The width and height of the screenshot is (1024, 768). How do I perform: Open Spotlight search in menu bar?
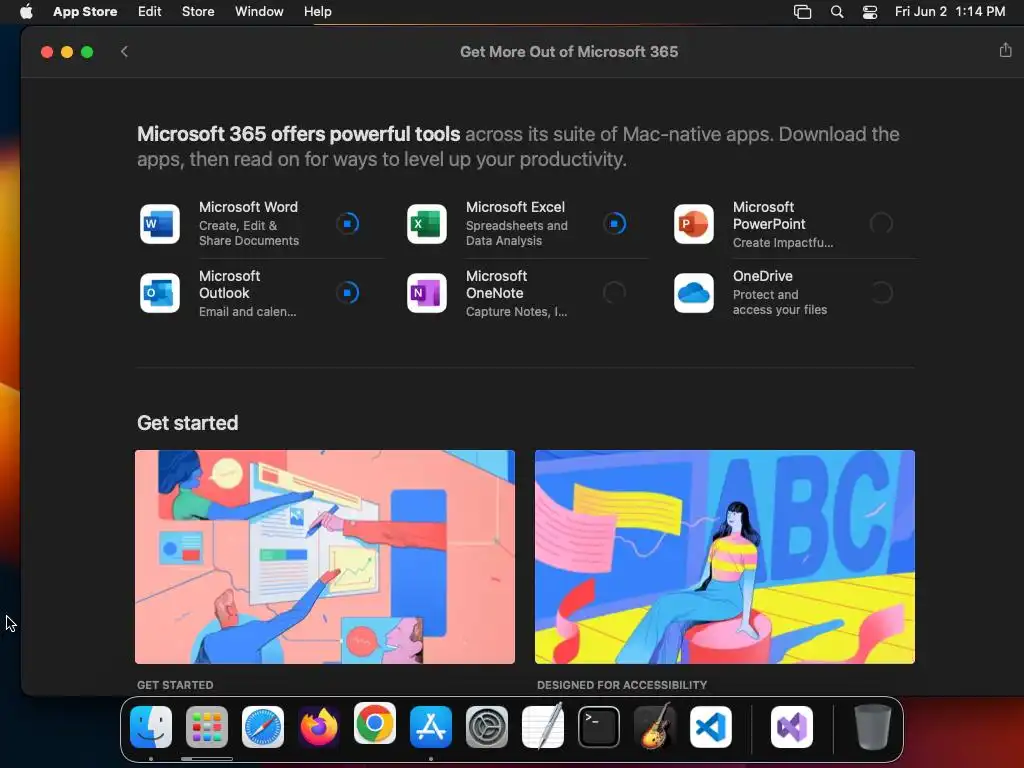(837, 12)
